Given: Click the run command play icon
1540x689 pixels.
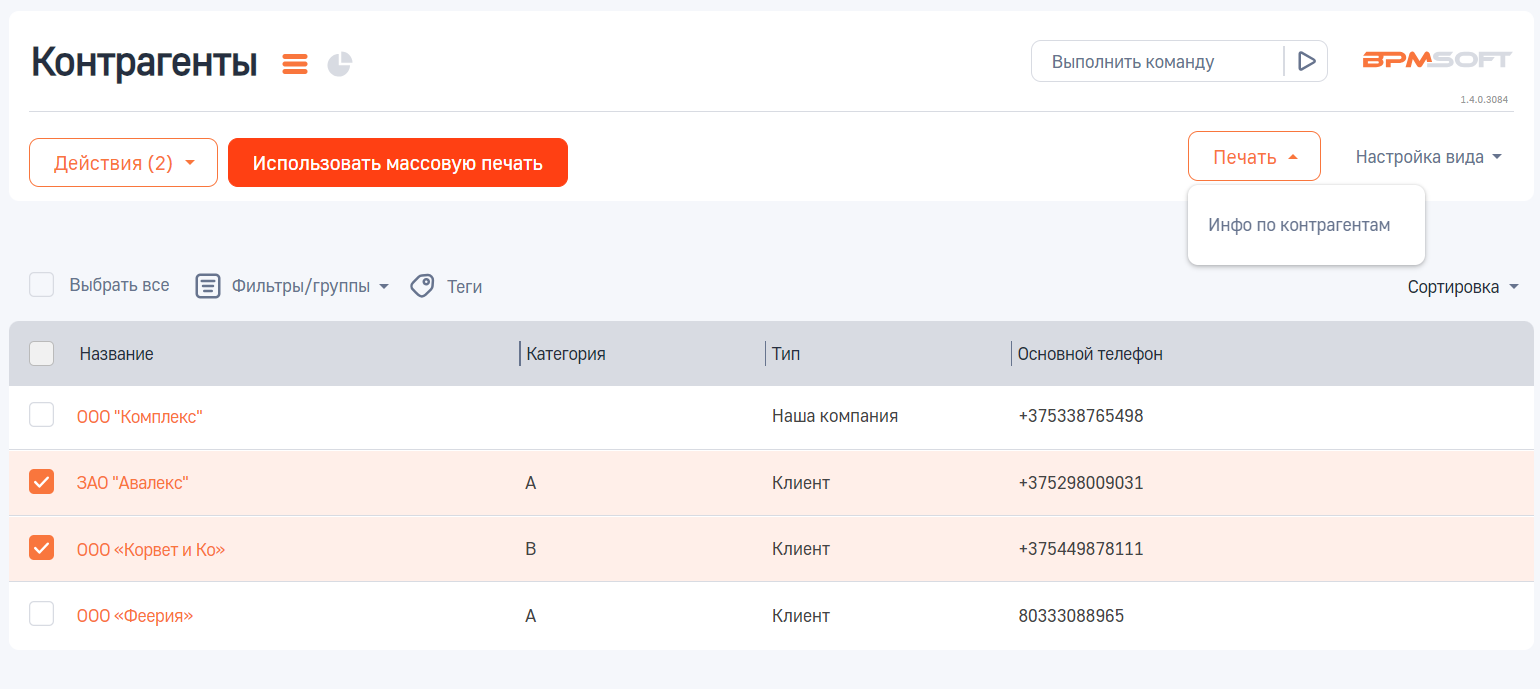Looking at the screenshot, I should click(x=1306, y=61).
